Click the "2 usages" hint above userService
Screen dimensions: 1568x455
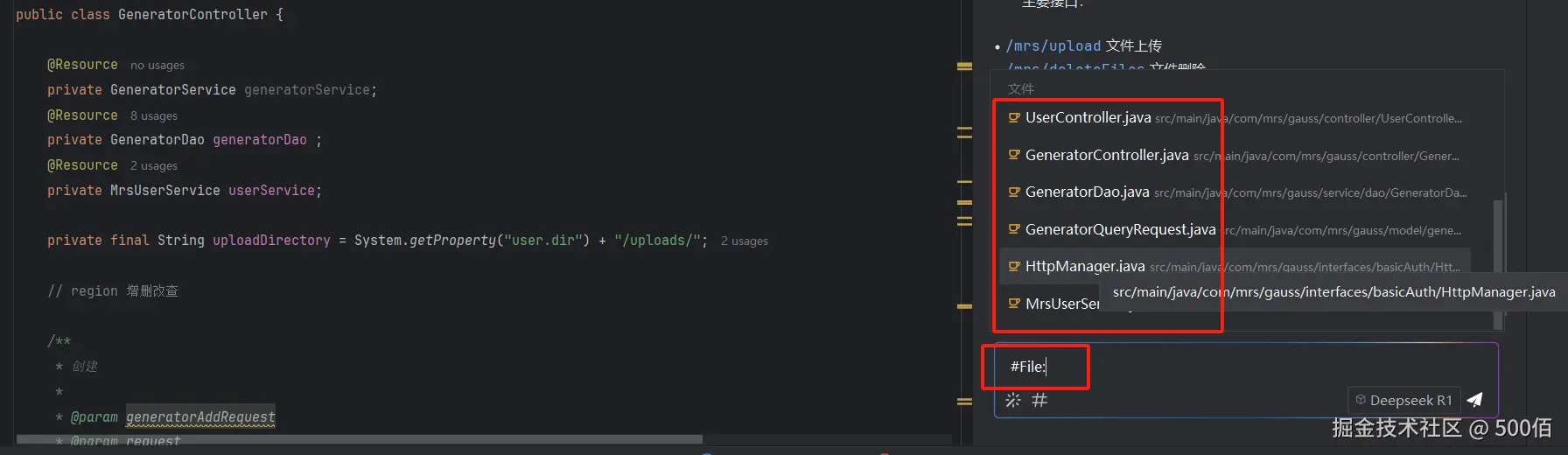(x=154, y=165)
